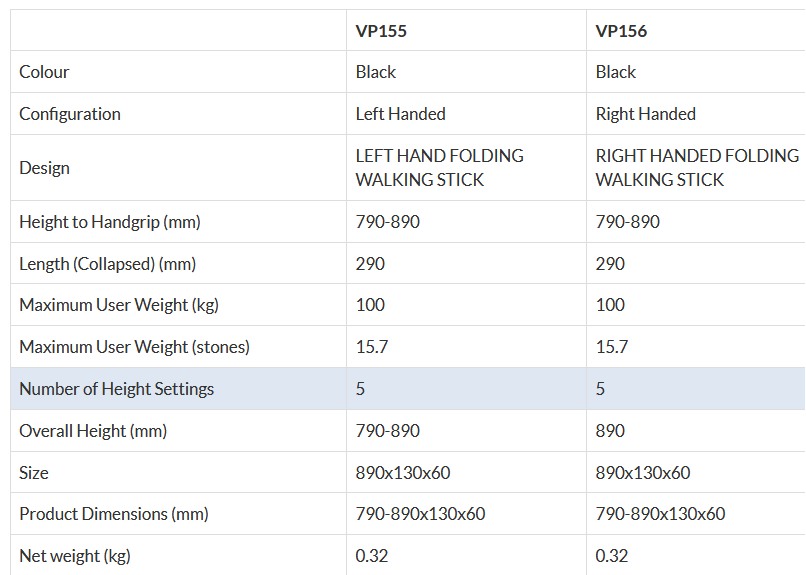The image size is (806, 575).
Task: Click the highlighted Number of Height Settings row label
Action: click(116, 389)
